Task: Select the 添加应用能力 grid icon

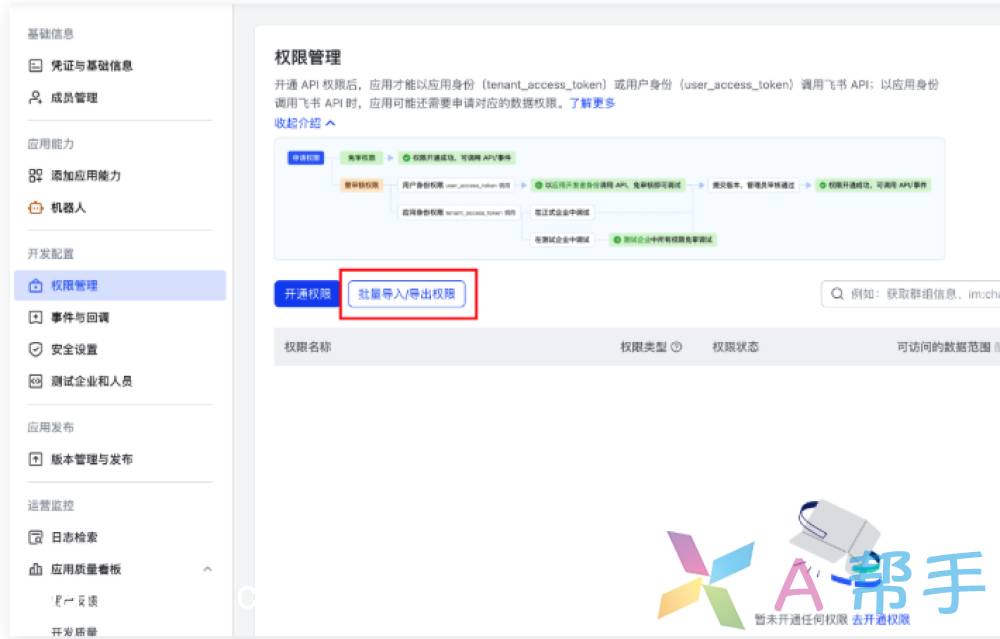Action: point(35,176)
